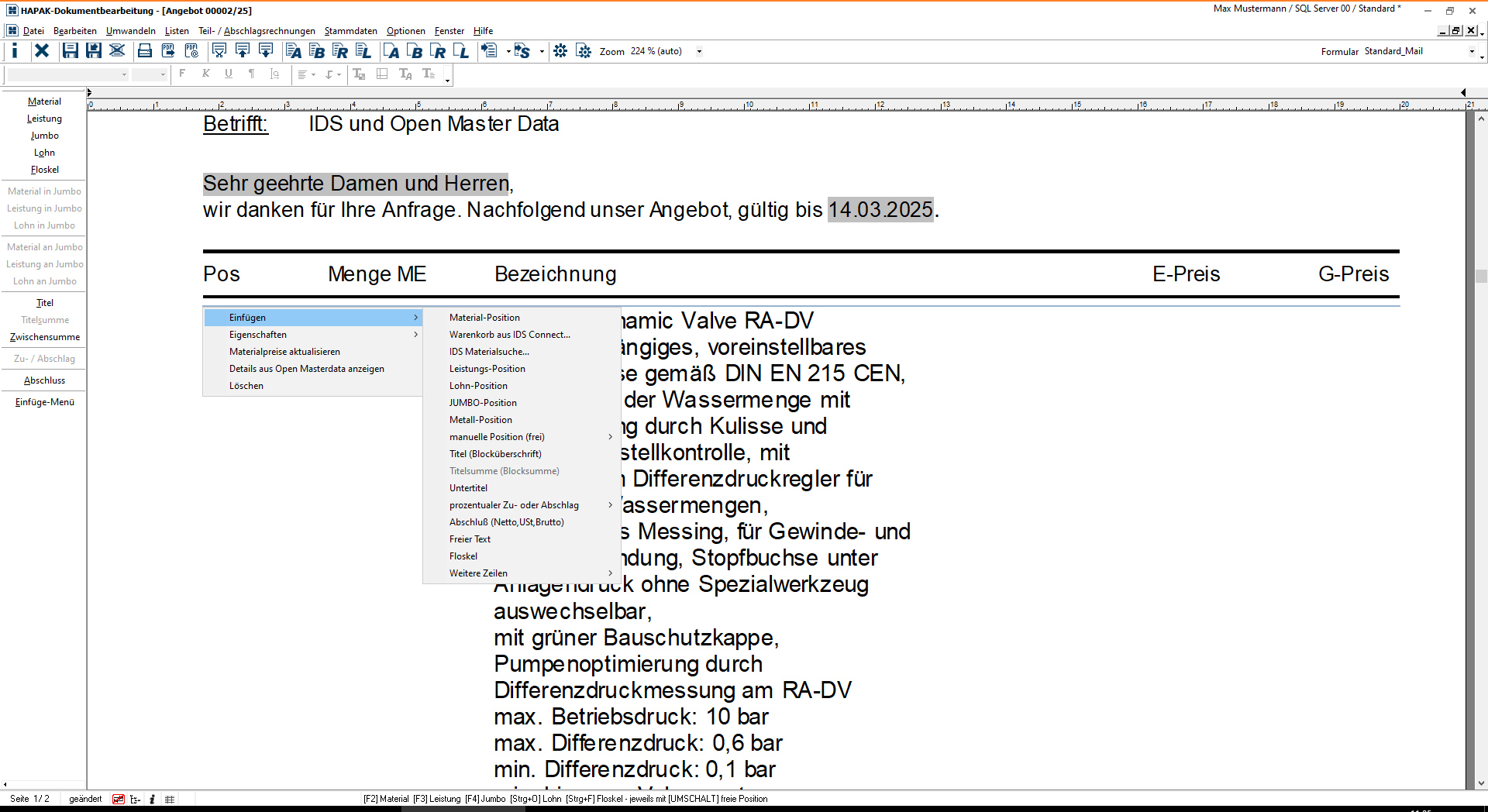Screen dimensions: 1488x812
Task: Click the save document floppy icon
Action: (70, 51)
